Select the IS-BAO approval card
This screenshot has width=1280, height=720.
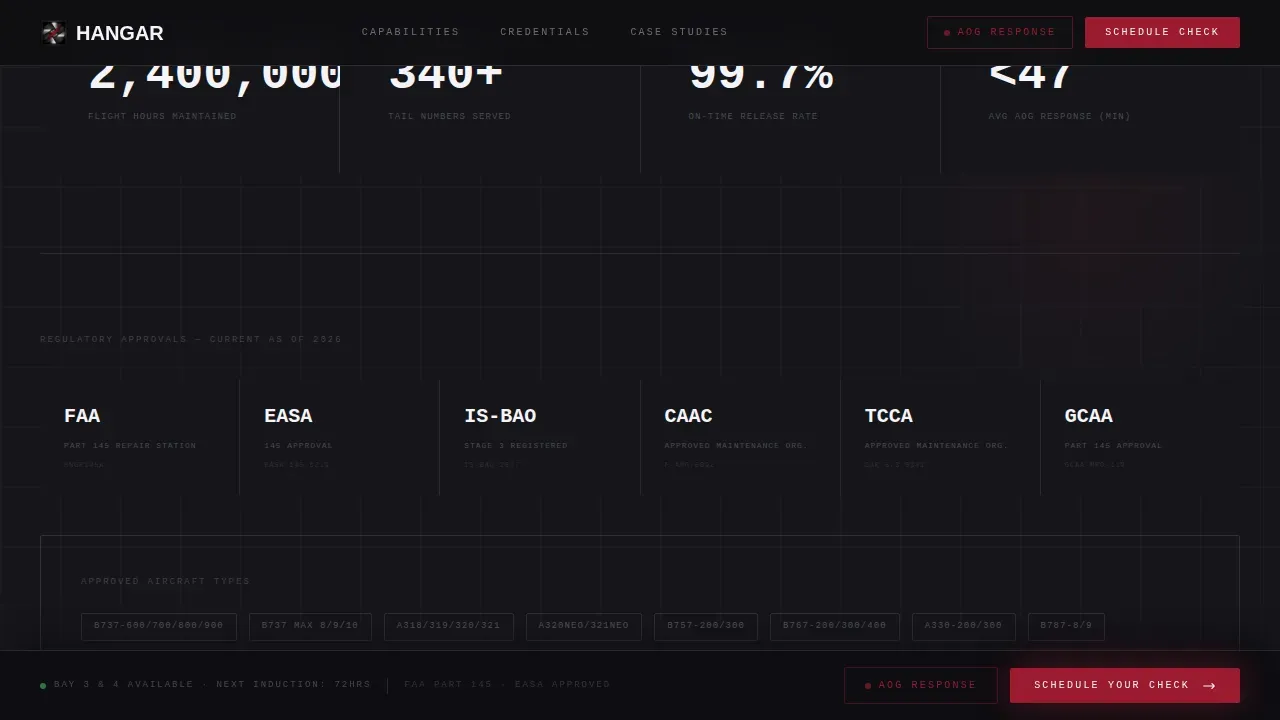(x=540, y=438)
